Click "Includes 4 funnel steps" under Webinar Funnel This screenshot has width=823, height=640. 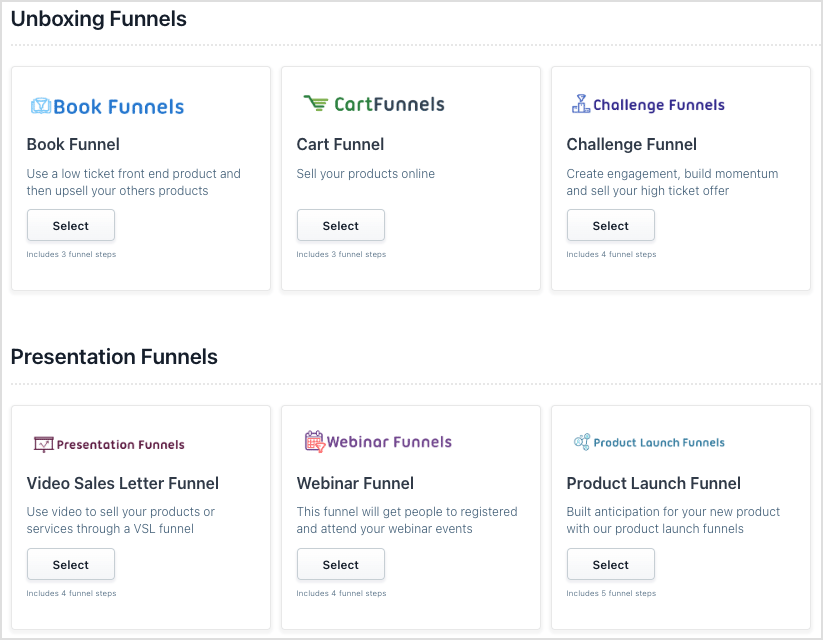(x=341, y=593)
